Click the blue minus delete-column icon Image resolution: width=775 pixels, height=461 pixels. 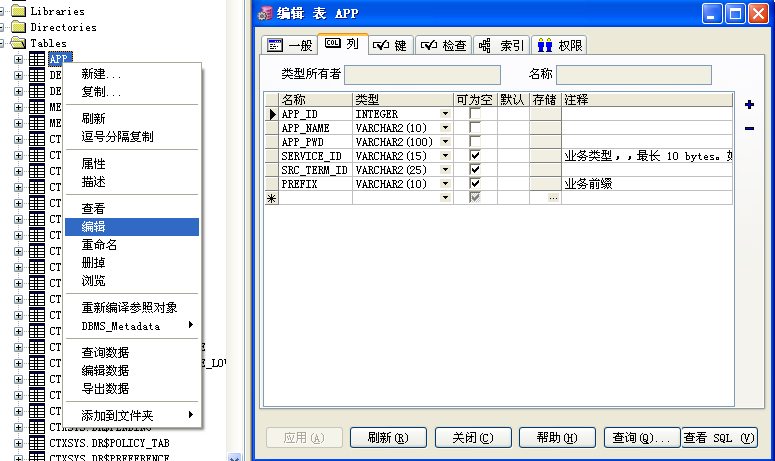pos(749,128)
